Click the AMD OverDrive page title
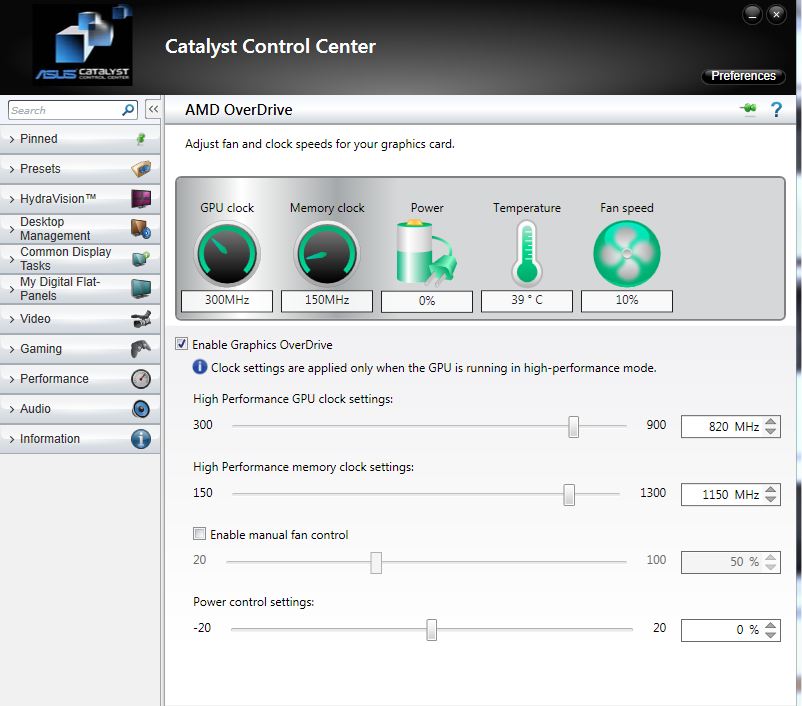Screen dimensions: 802x706 click(239, 109)
